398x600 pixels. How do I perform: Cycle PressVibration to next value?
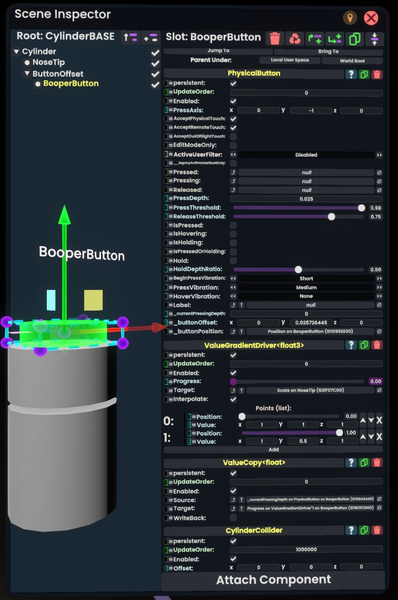click(x=379, y=287)
